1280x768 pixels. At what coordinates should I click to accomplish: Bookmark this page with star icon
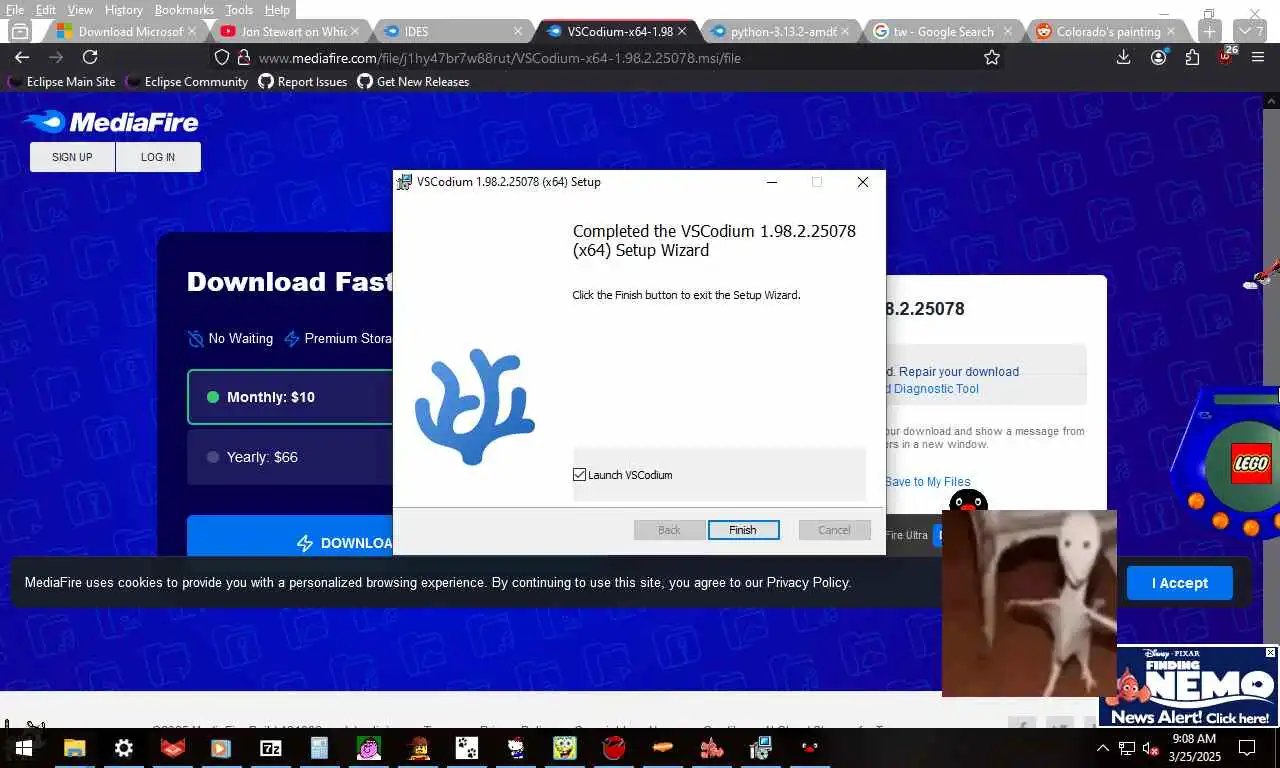point(992,58)
